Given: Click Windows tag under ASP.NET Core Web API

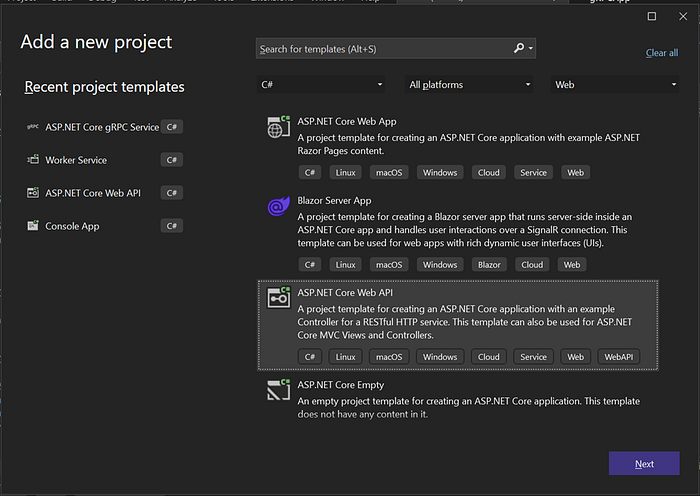Looking at the screenshot, I should pyautogui.click(x=440, y=357).
